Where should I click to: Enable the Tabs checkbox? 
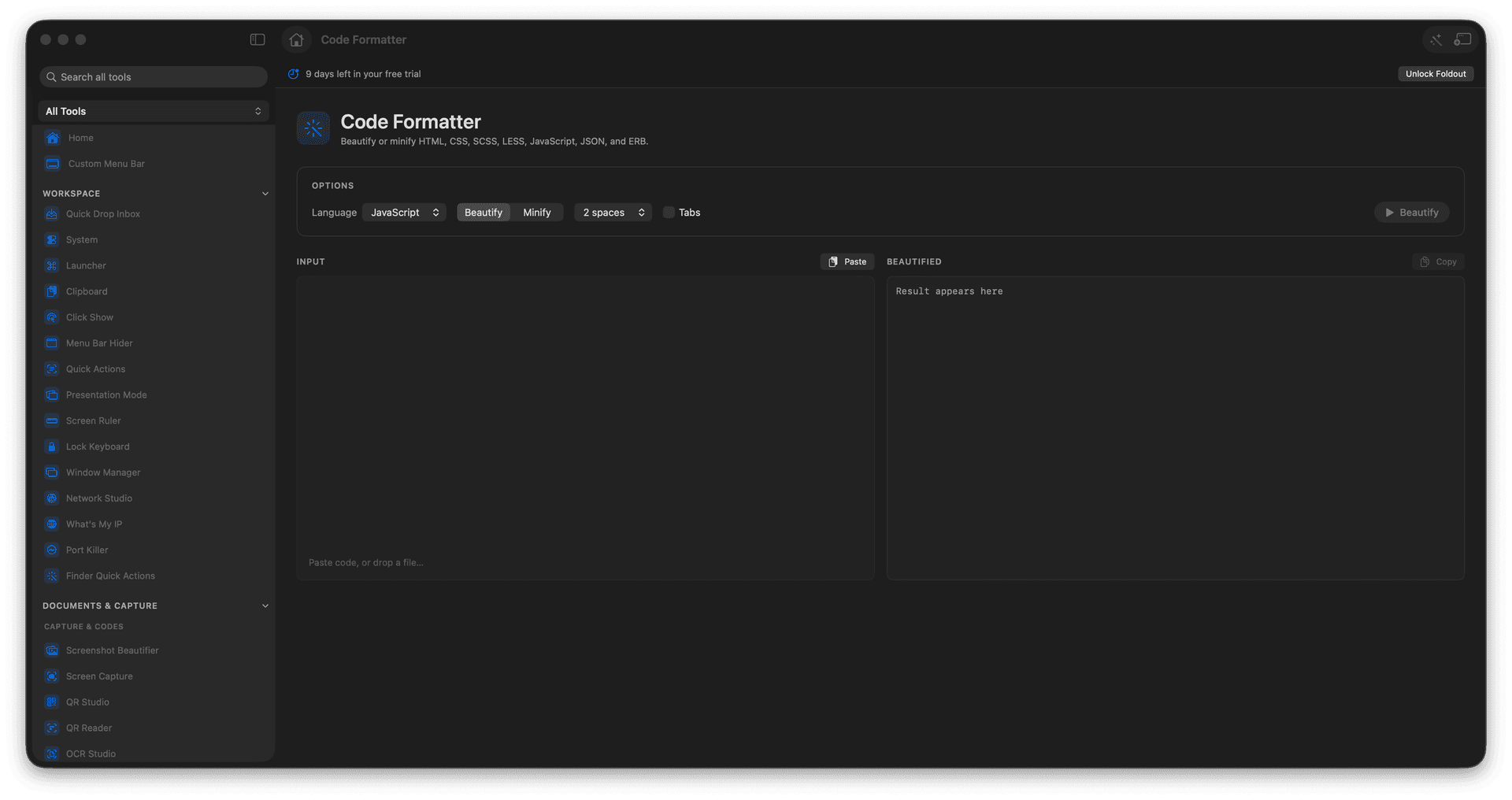pos(669,213)
